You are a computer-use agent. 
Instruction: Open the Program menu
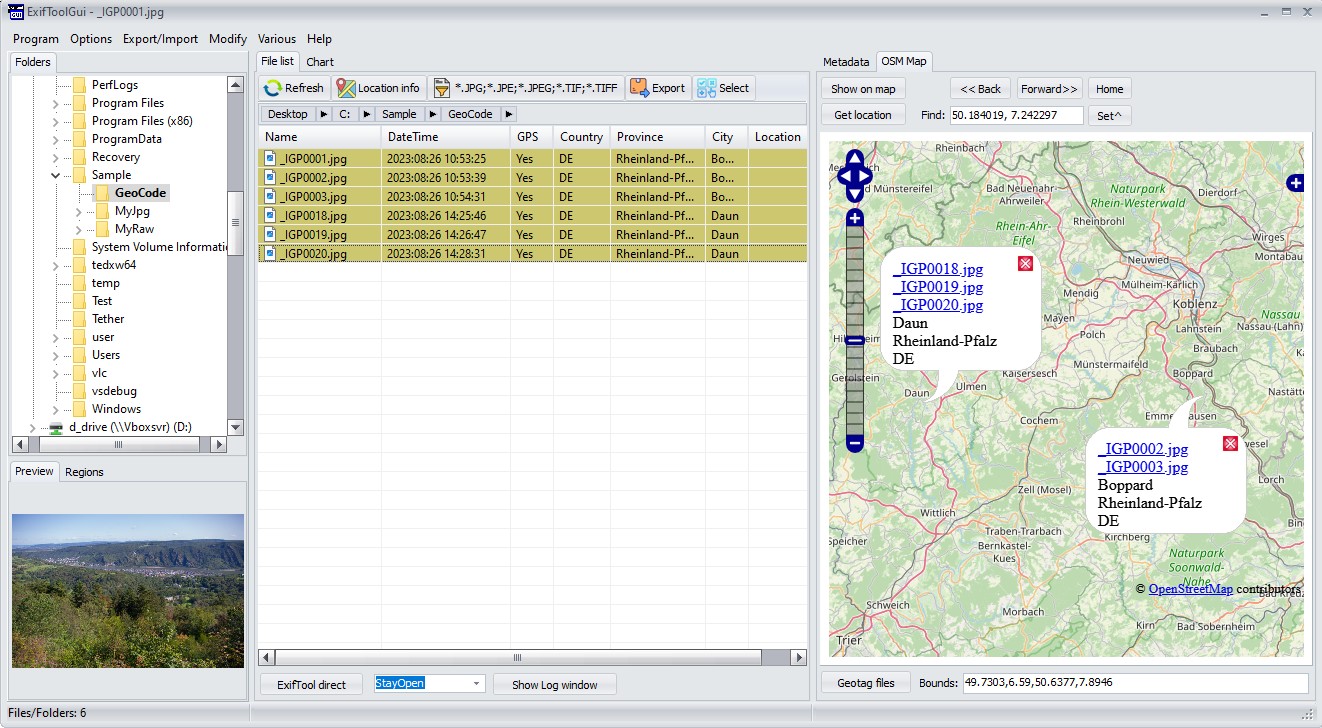pyautogui.click(x=36, y=39)
